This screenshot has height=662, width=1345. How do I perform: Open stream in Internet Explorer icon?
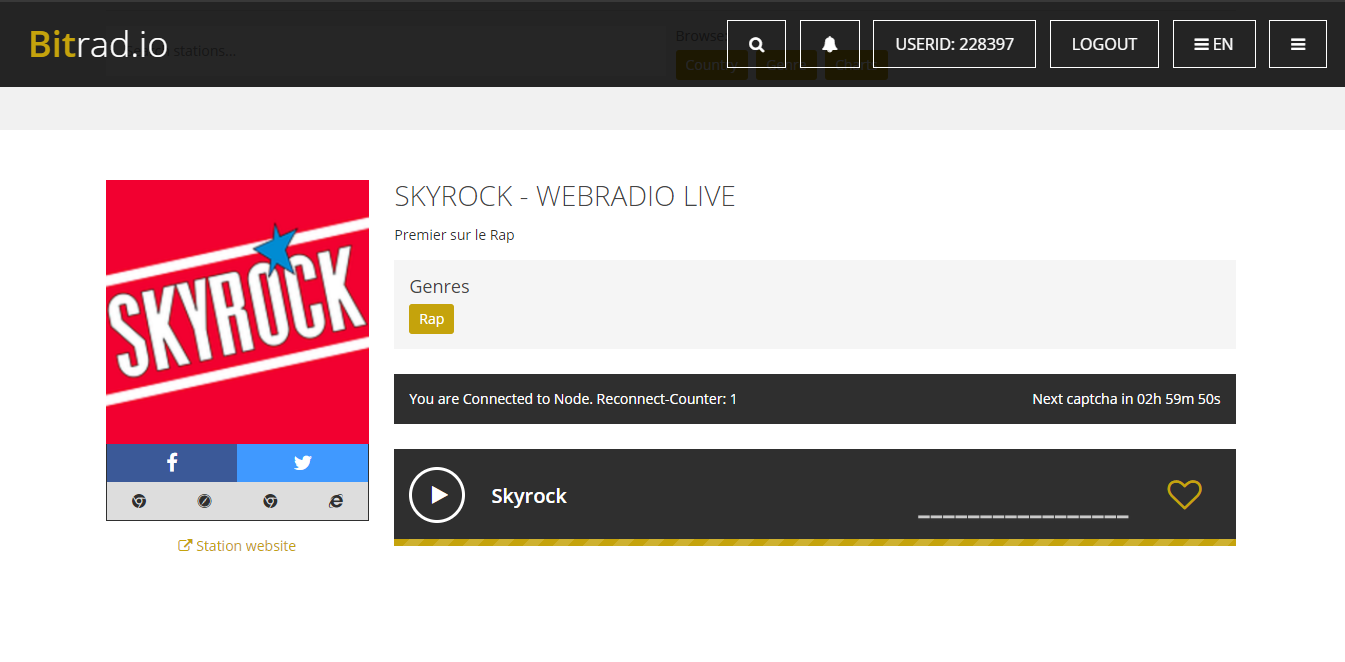pos(336,501)
